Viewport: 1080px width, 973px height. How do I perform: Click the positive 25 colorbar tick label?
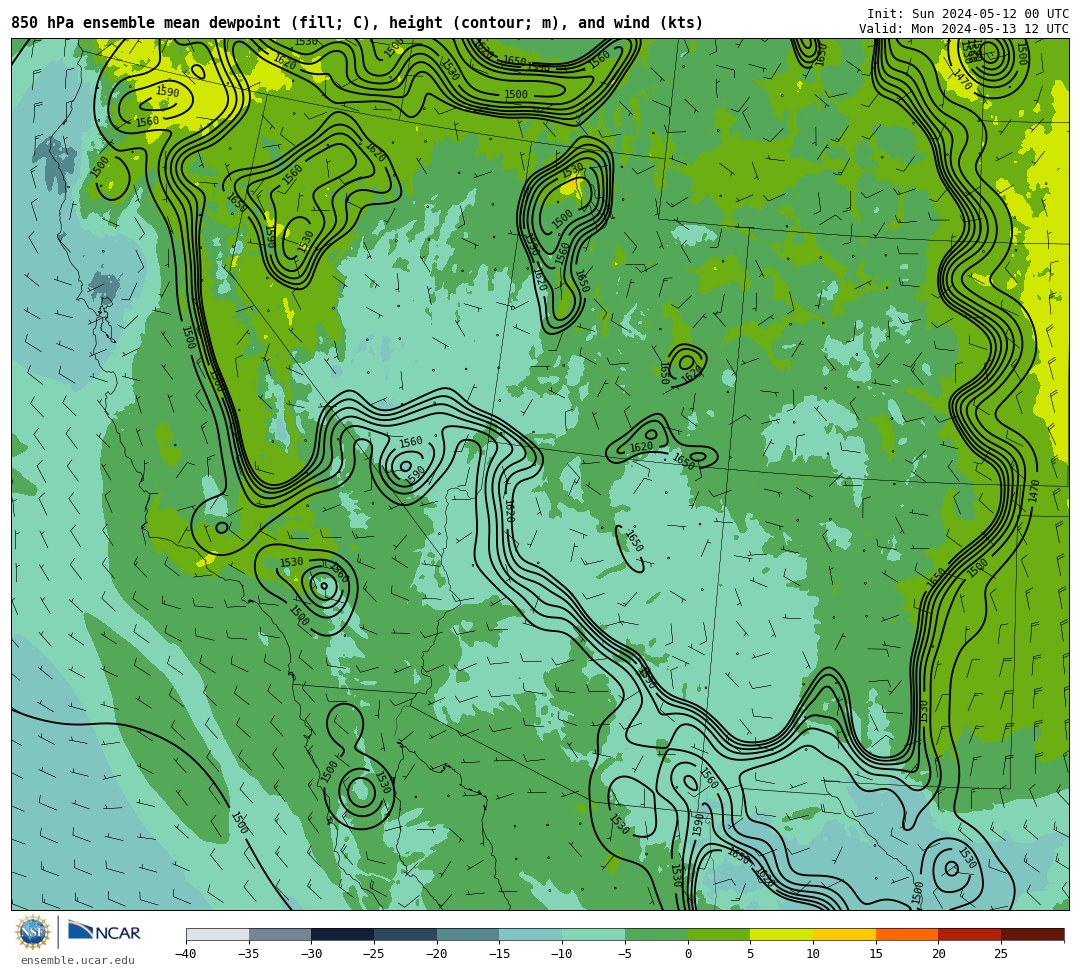click(1001, 954)
